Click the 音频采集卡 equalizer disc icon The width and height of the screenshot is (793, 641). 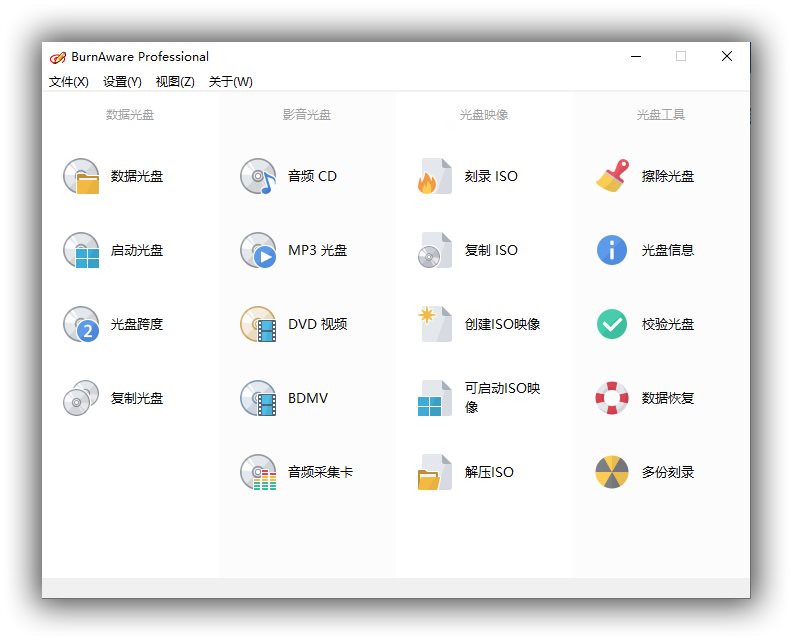[258, 472]
